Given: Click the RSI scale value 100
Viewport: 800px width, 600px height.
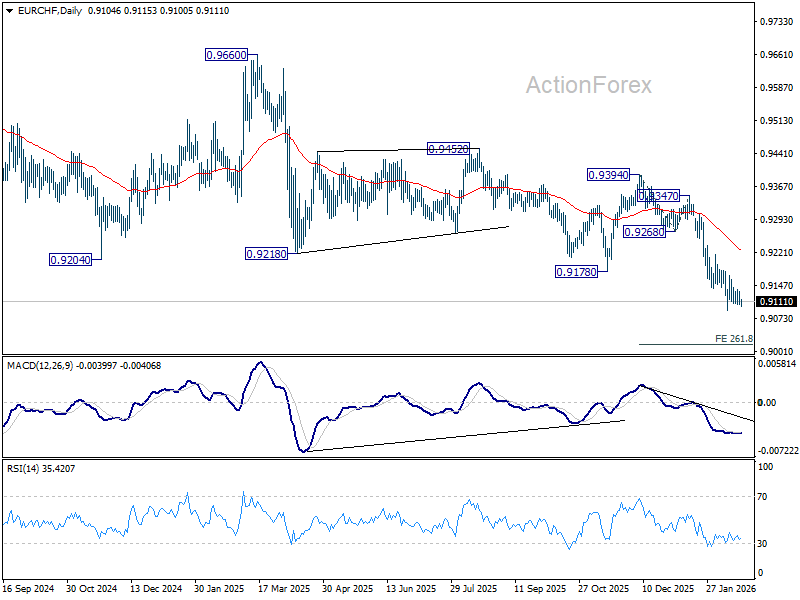Looking at the screenshot, I should tap(765, 466).
